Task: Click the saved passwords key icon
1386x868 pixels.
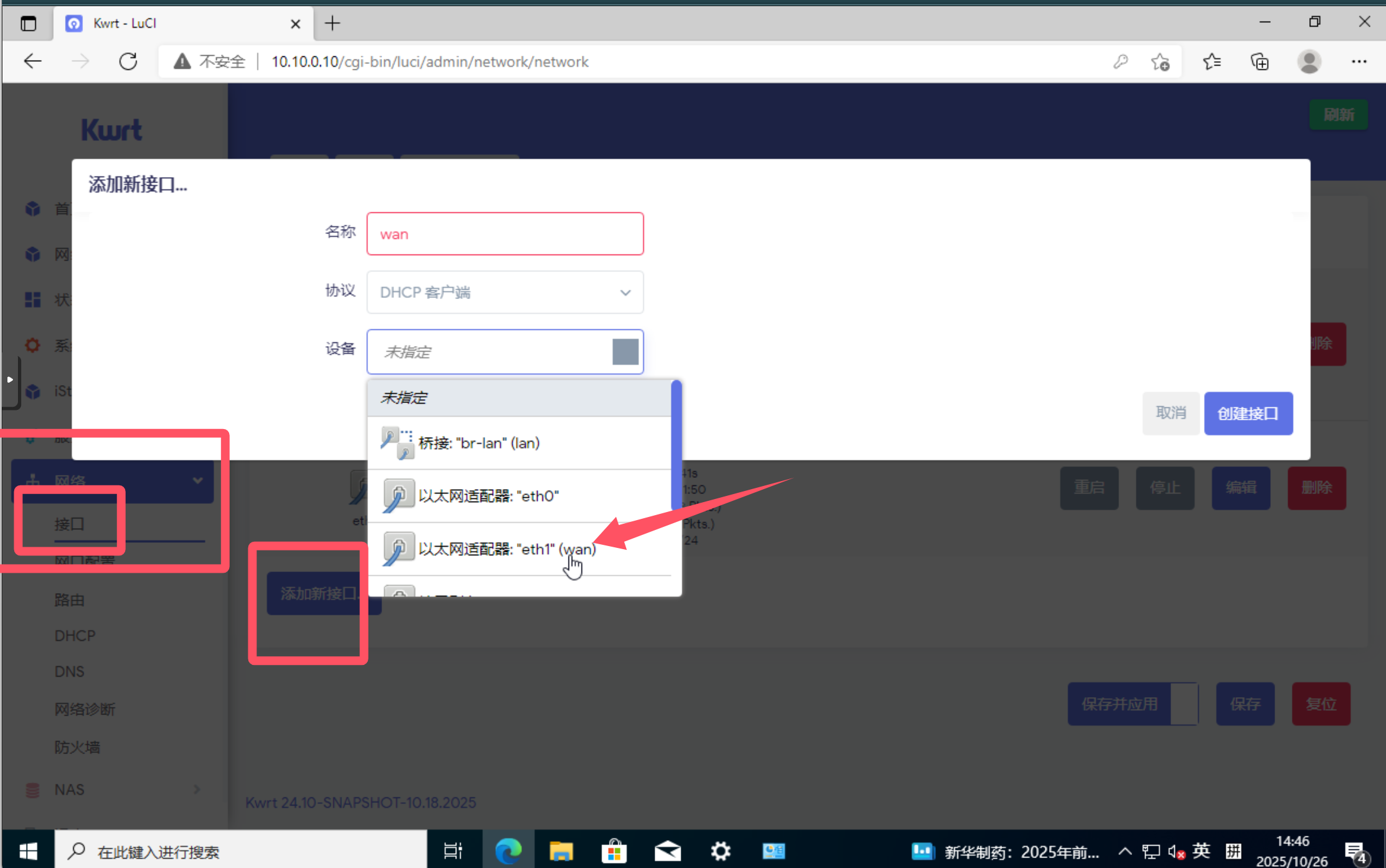Action: click(x=1120, y=62)
